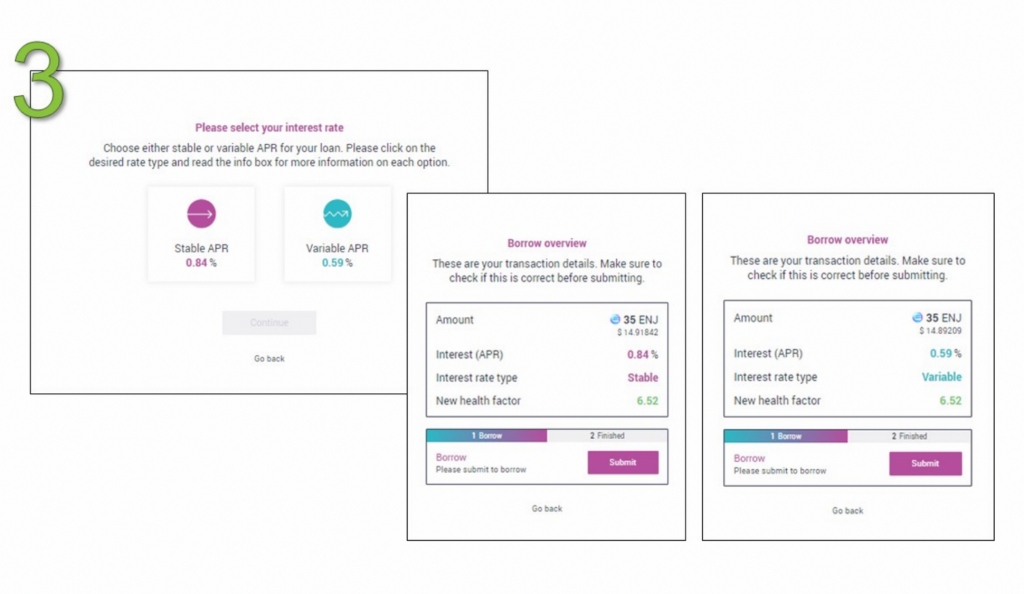1024x594 pixels.
Task: Open the '2 Finished' step in stable panel
Action: click(607, 435)
